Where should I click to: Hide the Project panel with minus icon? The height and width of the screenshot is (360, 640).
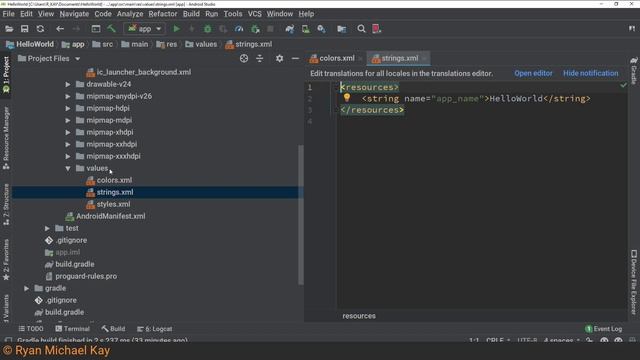pos(295,59)
